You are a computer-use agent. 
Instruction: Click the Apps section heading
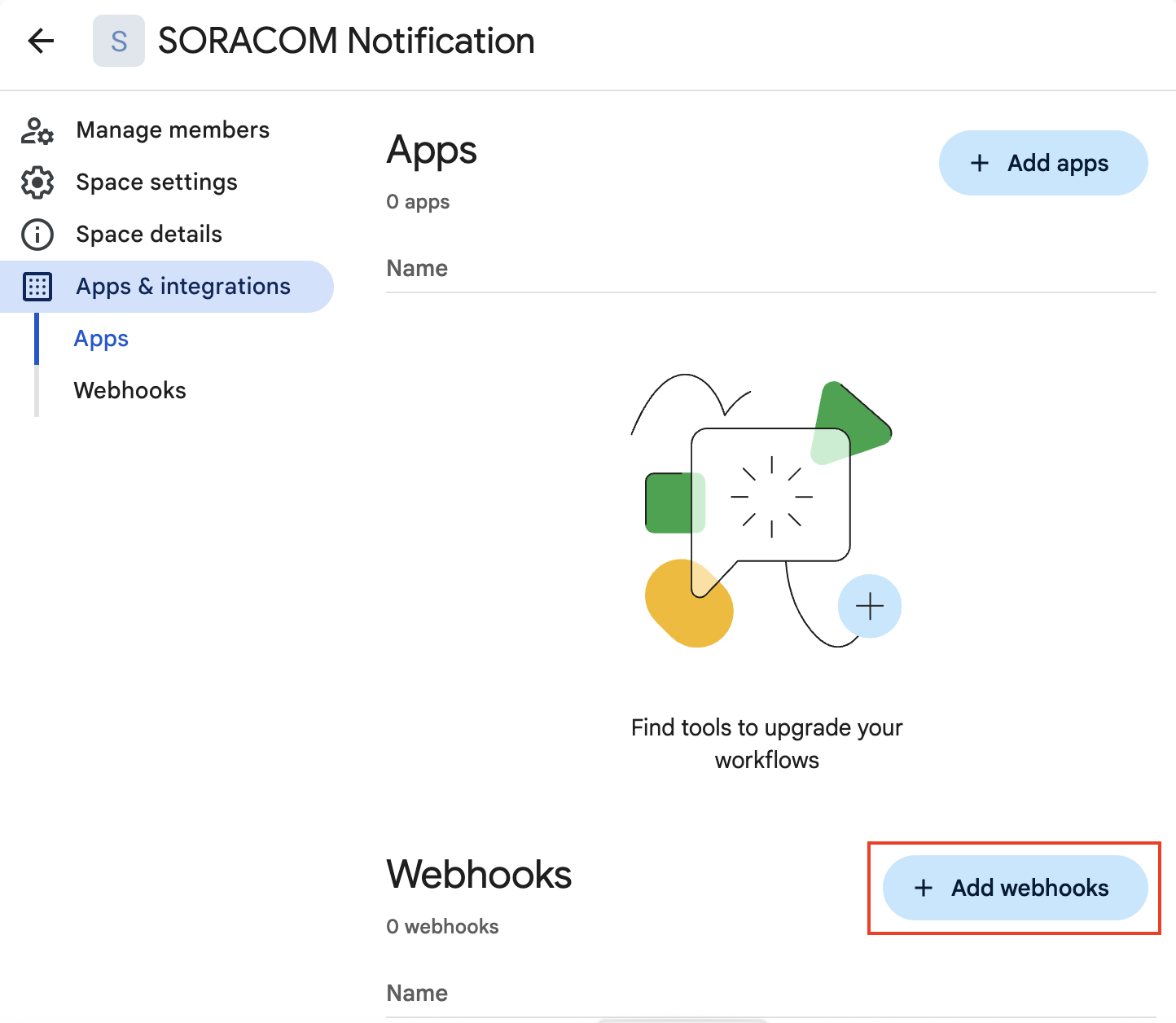[432, 151]
